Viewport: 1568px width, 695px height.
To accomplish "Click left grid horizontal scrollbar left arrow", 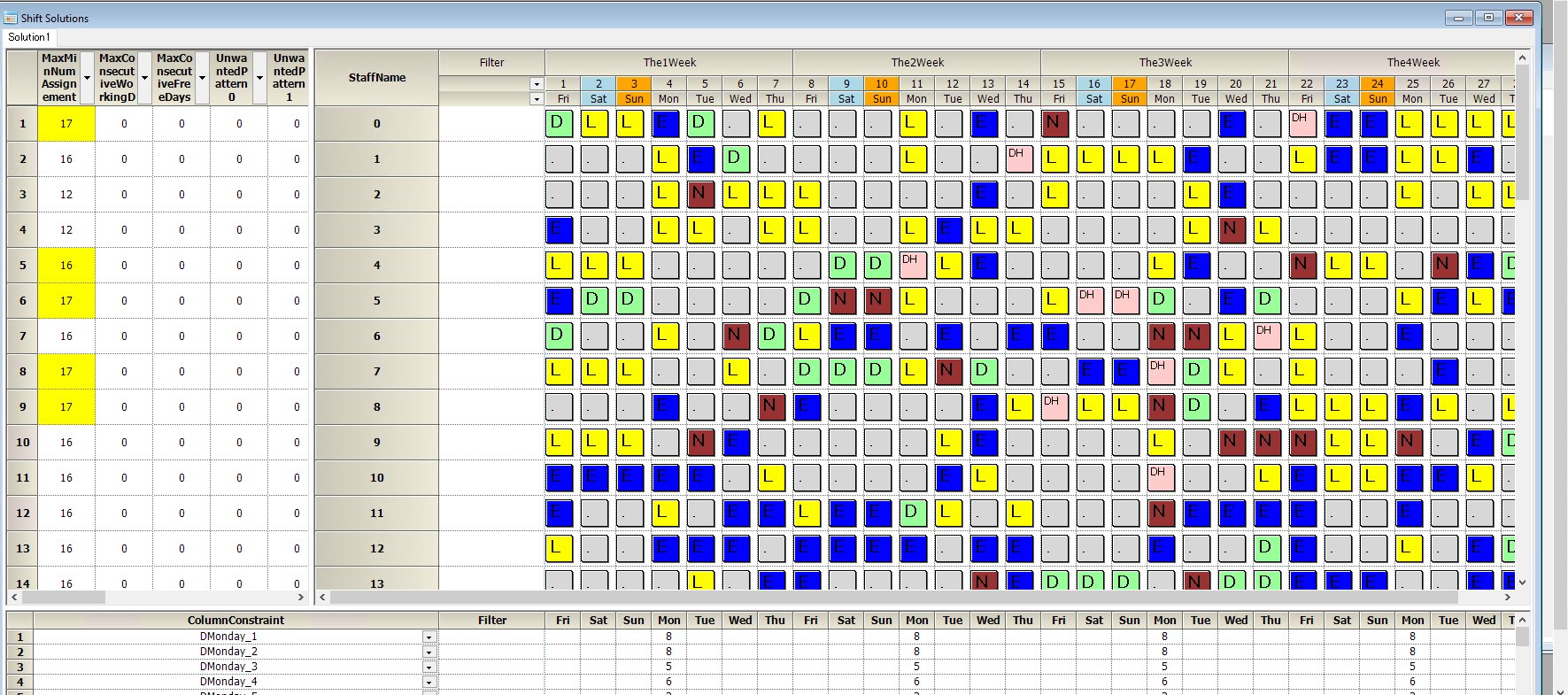I will tap(13, 598).
